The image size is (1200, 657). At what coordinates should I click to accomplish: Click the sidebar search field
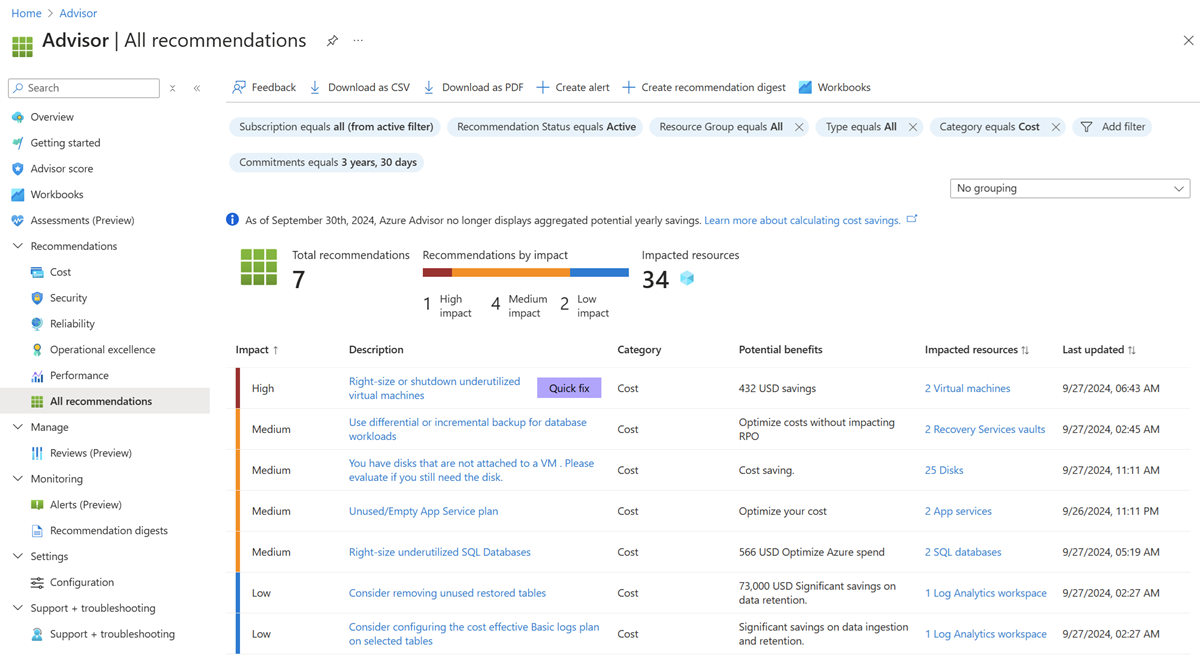click(83, 88)
